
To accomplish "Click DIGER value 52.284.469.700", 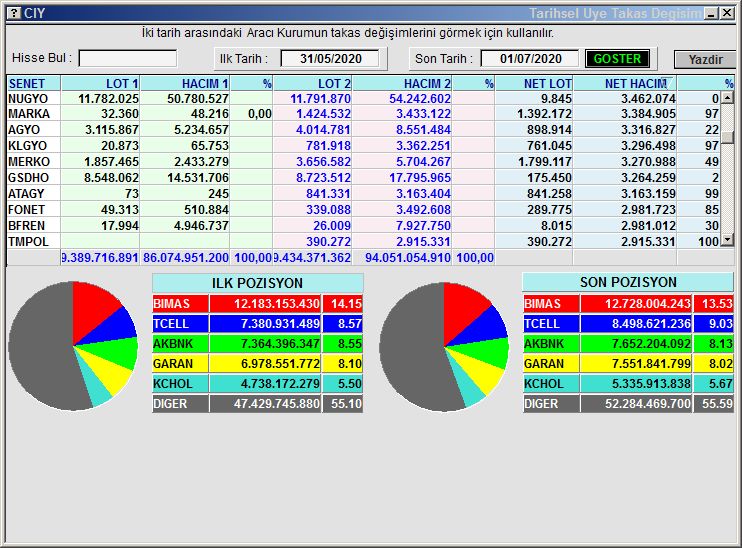I will (648, 404).
